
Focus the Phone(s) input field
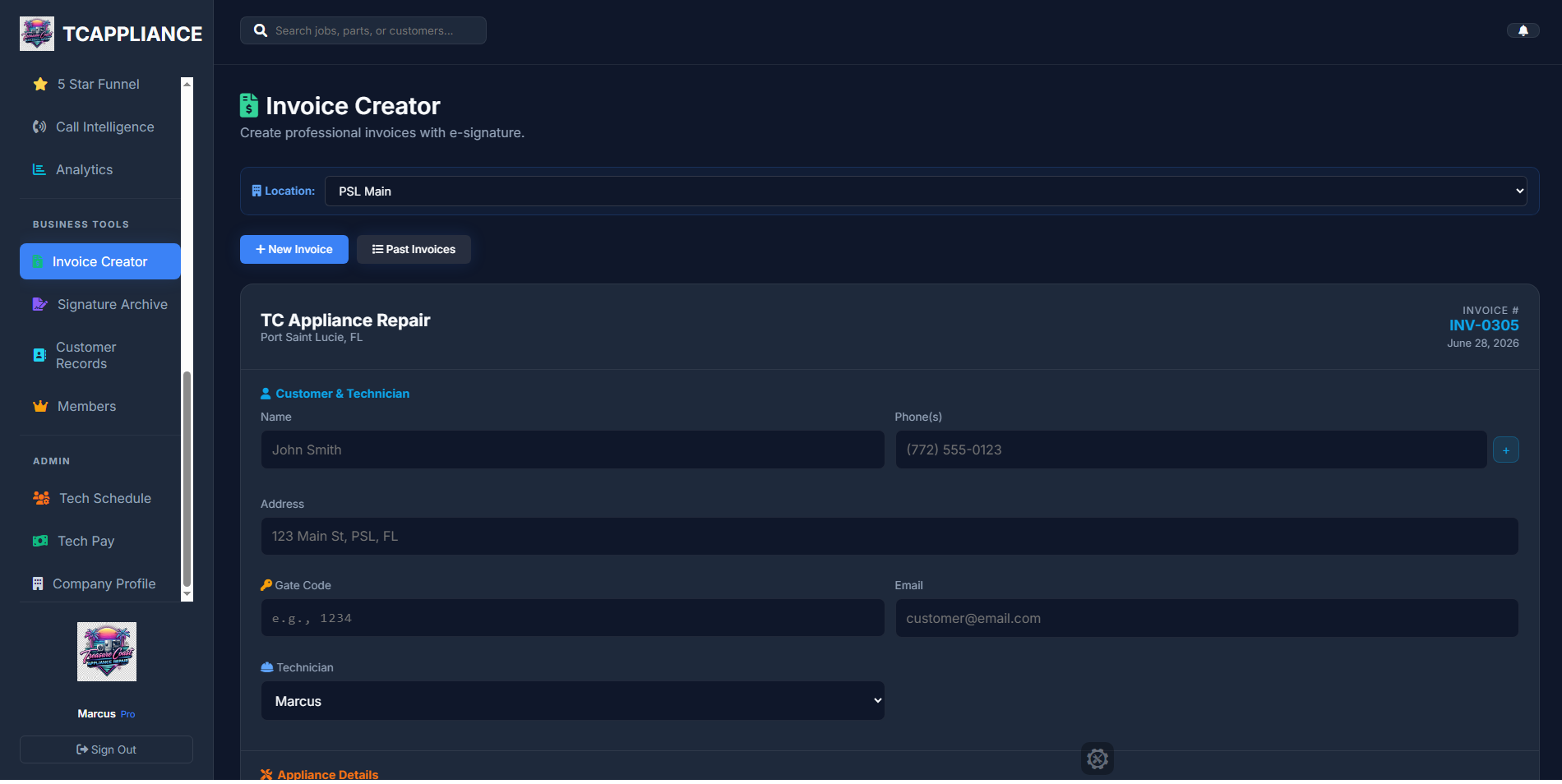point(1191,450)
